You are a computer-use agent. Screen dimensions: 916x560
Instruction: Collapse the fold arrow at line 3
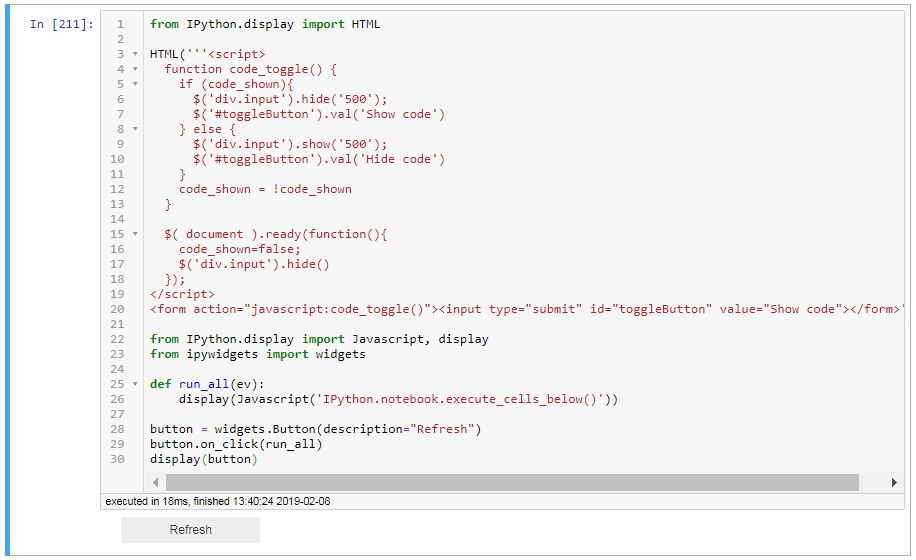coord(135,54)
